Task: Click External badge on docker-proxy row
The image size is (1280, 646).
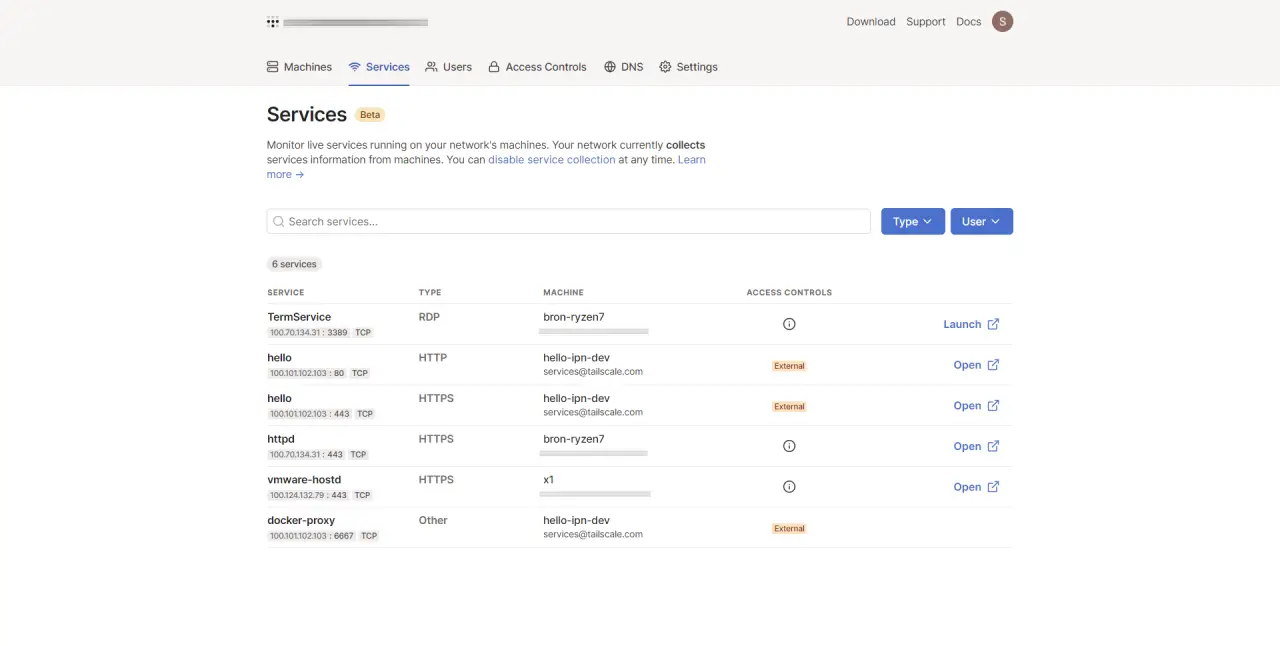Action: tap(789, 529)
